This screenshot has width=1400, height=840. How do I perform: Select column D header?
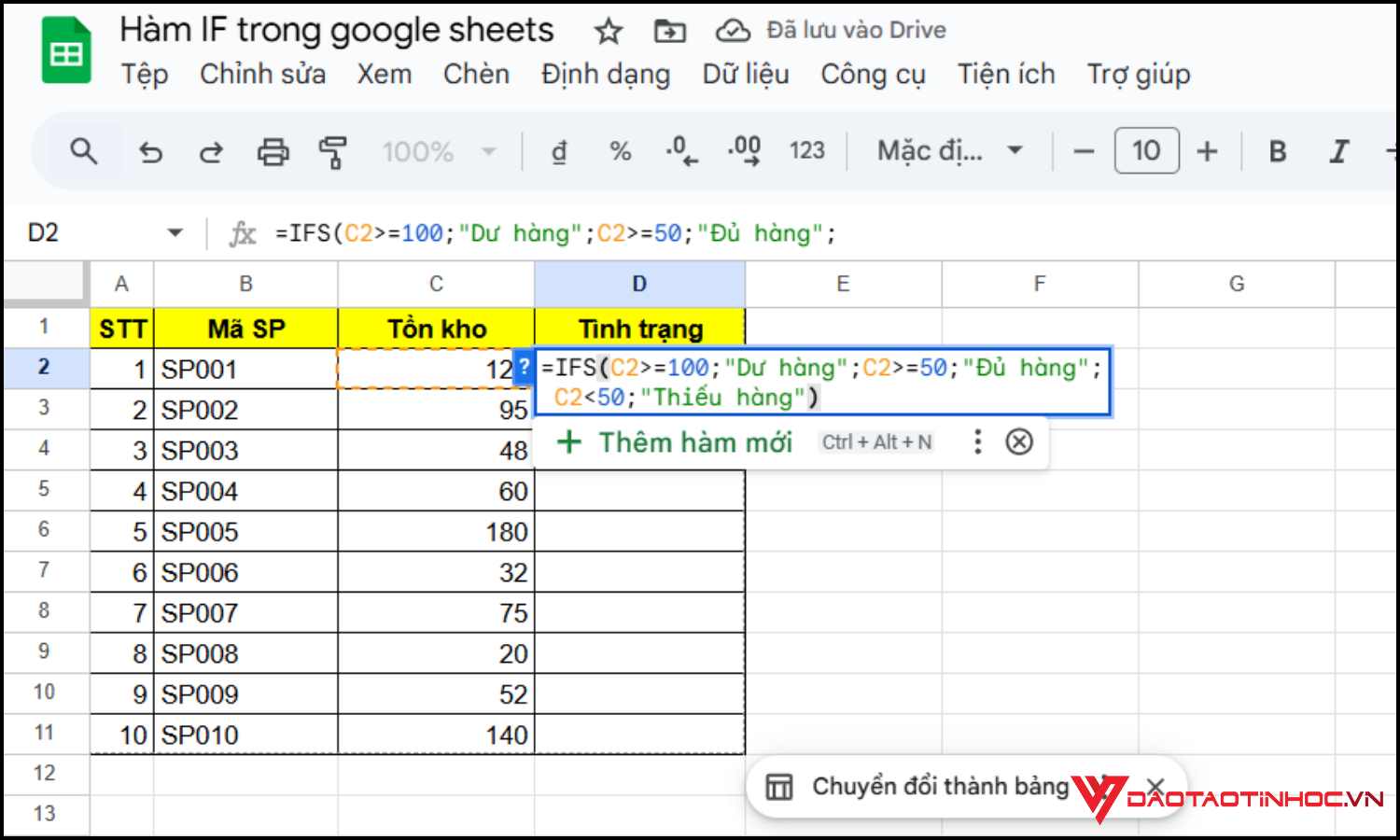tap(639, 284)
